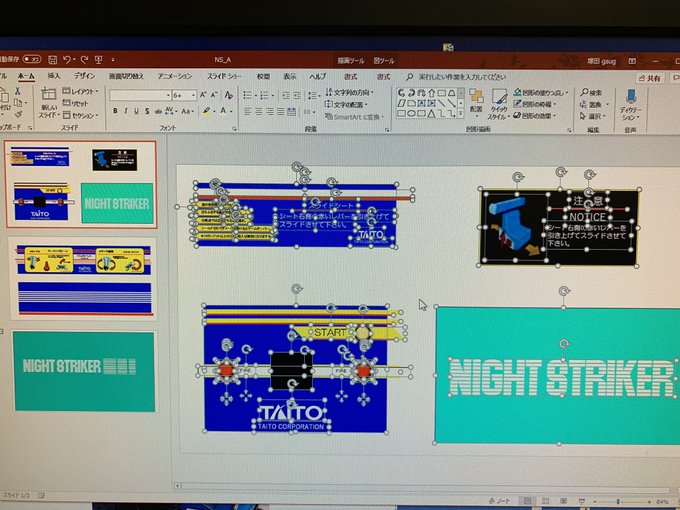The height and width of the screenshot is (510, 680).
Task: Open the Design (デザイン) tab
Action: (x=84, y=76)
